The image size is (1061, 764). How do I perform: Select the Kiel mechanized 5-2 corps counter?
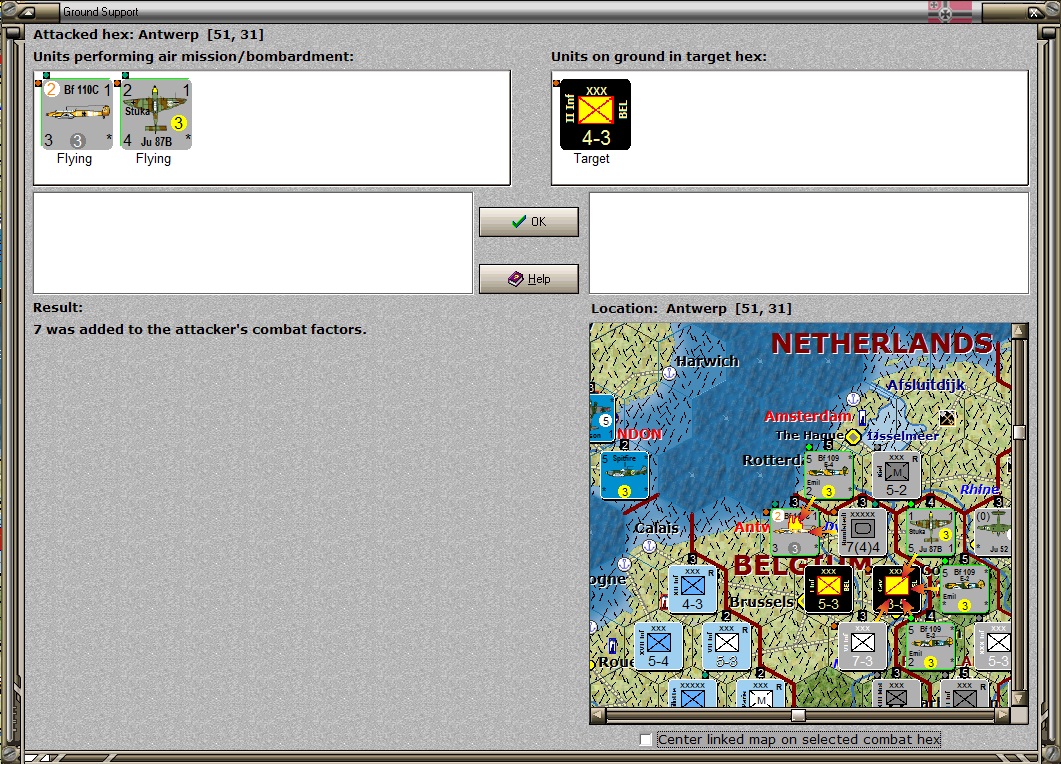pyautogui.click(x=897, y=476)
